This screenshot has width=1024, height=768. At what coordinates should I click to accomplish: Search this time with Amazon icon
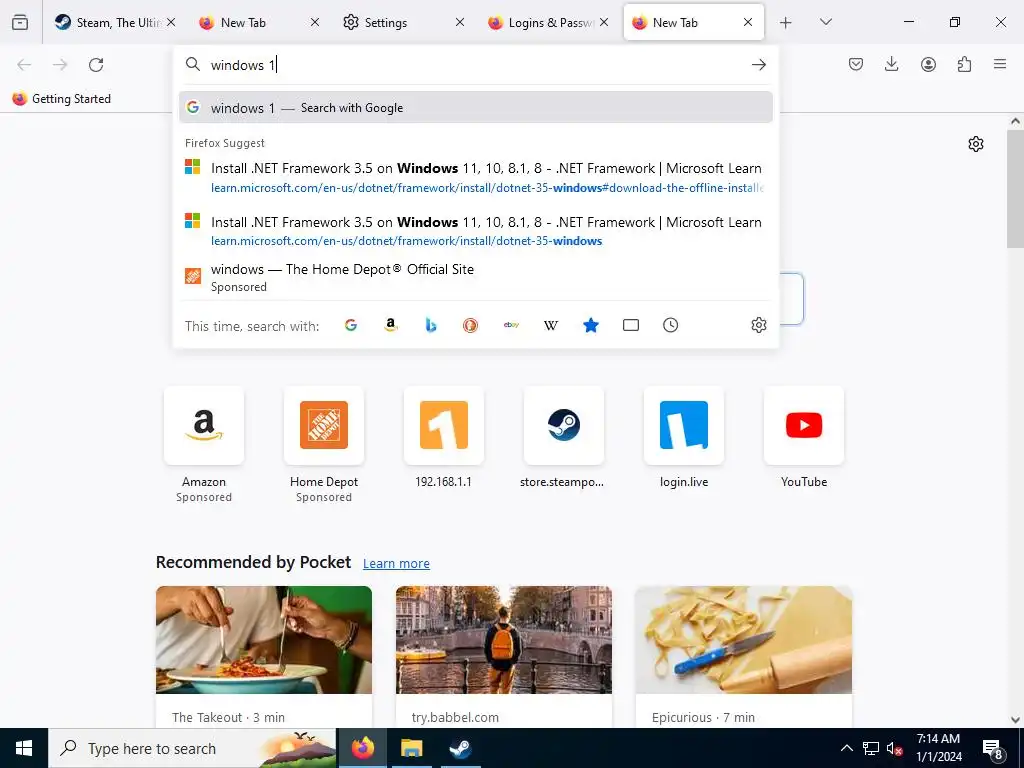[391, 325]
